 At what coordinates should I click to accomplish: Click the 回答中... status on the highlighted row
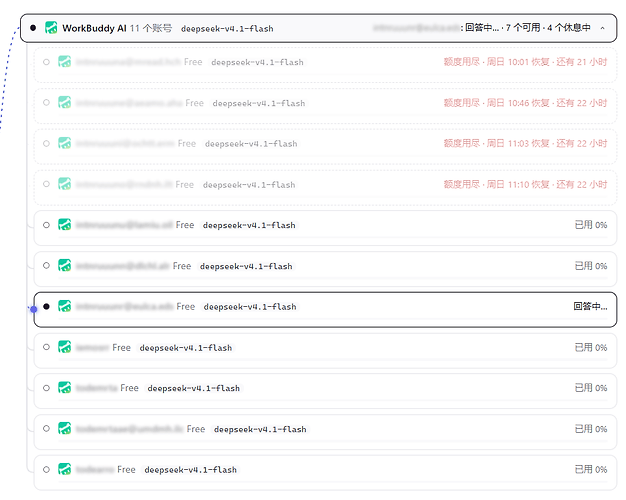(x=590, y=306)
